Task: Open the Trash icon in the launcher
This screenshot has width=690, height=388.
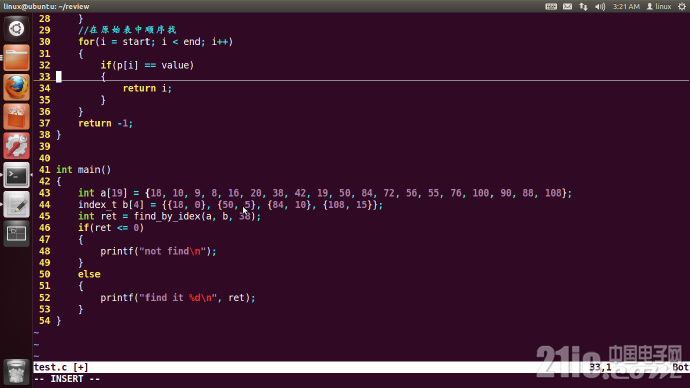Action: [x=16, y=371]
